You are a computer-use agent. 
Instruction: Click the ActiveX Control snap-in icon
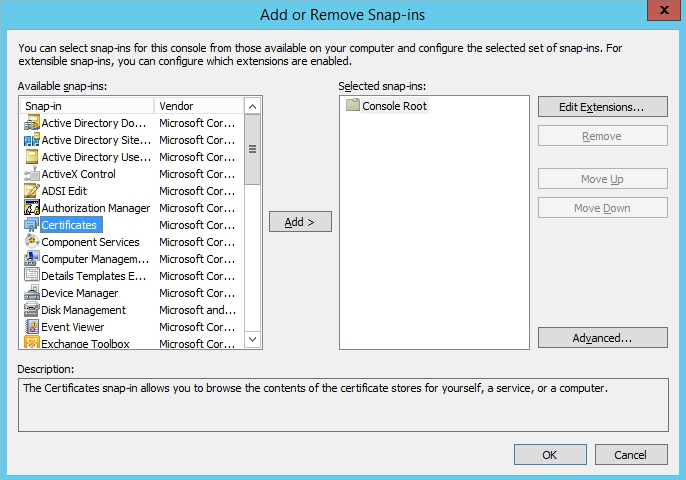pos(31,174)
